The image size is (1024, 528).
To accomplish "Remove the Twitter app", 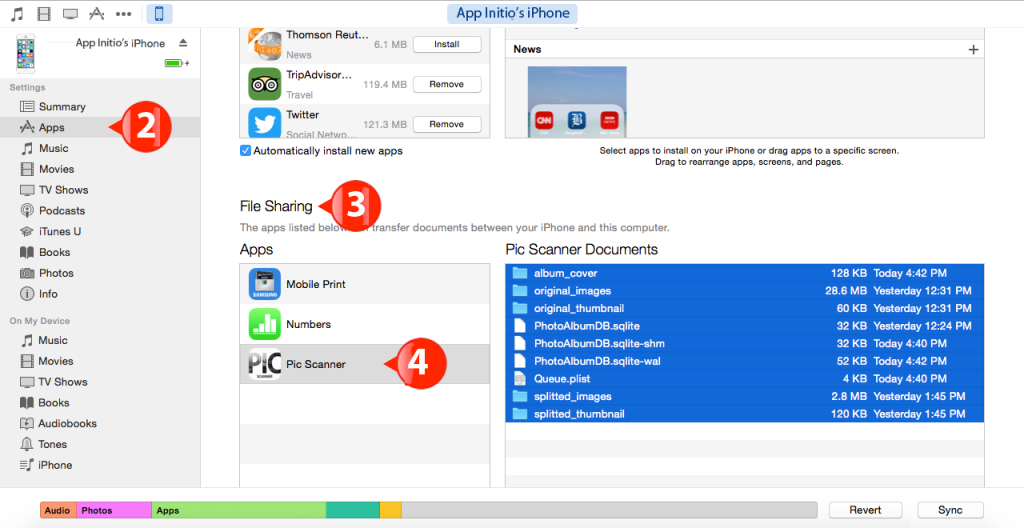I will pyautogui.click(x=447, y=124).
